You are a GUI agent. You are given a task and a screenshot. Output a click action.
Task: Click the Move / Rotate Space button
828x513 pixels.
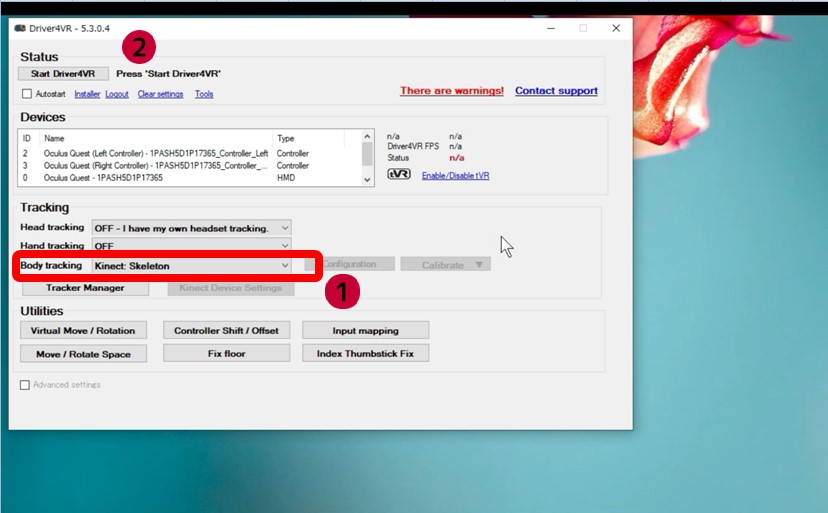pyautogui.click(x=83, y=354)
